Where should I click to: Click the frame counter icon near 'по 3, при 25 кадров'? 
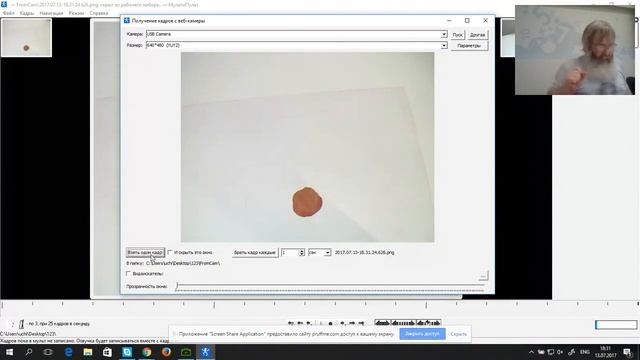[x=21, y=324]
